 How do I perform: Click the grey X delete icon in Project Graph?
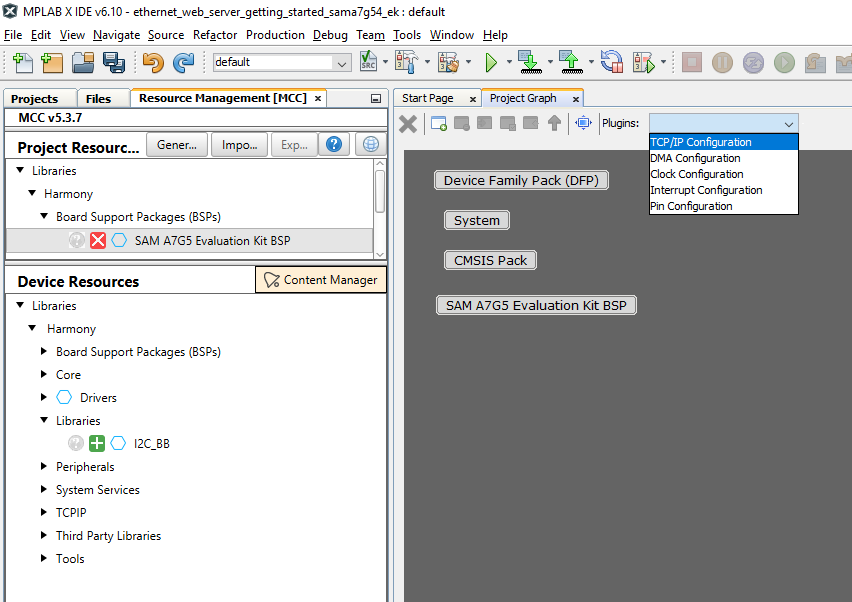pyautogui.click(x=408, y=124)
